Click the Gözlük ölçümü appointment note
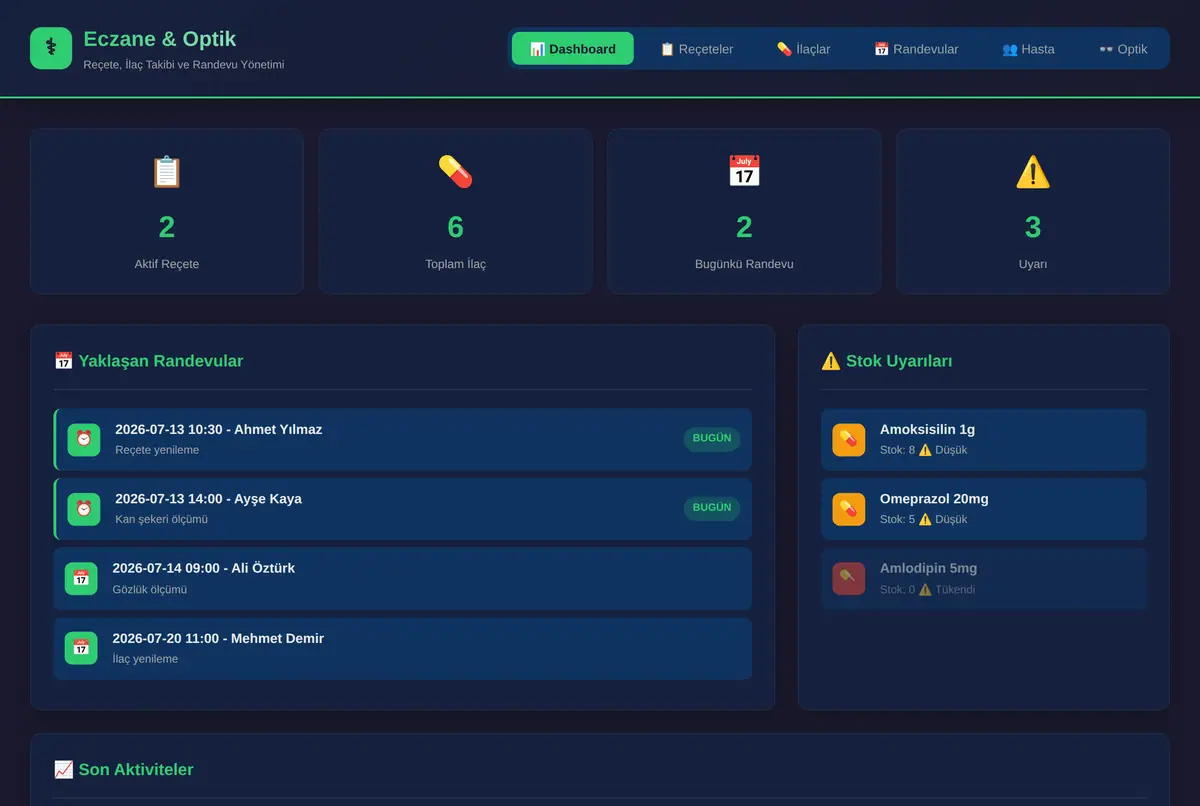The image size is (1200, 806). click(150, 590)
